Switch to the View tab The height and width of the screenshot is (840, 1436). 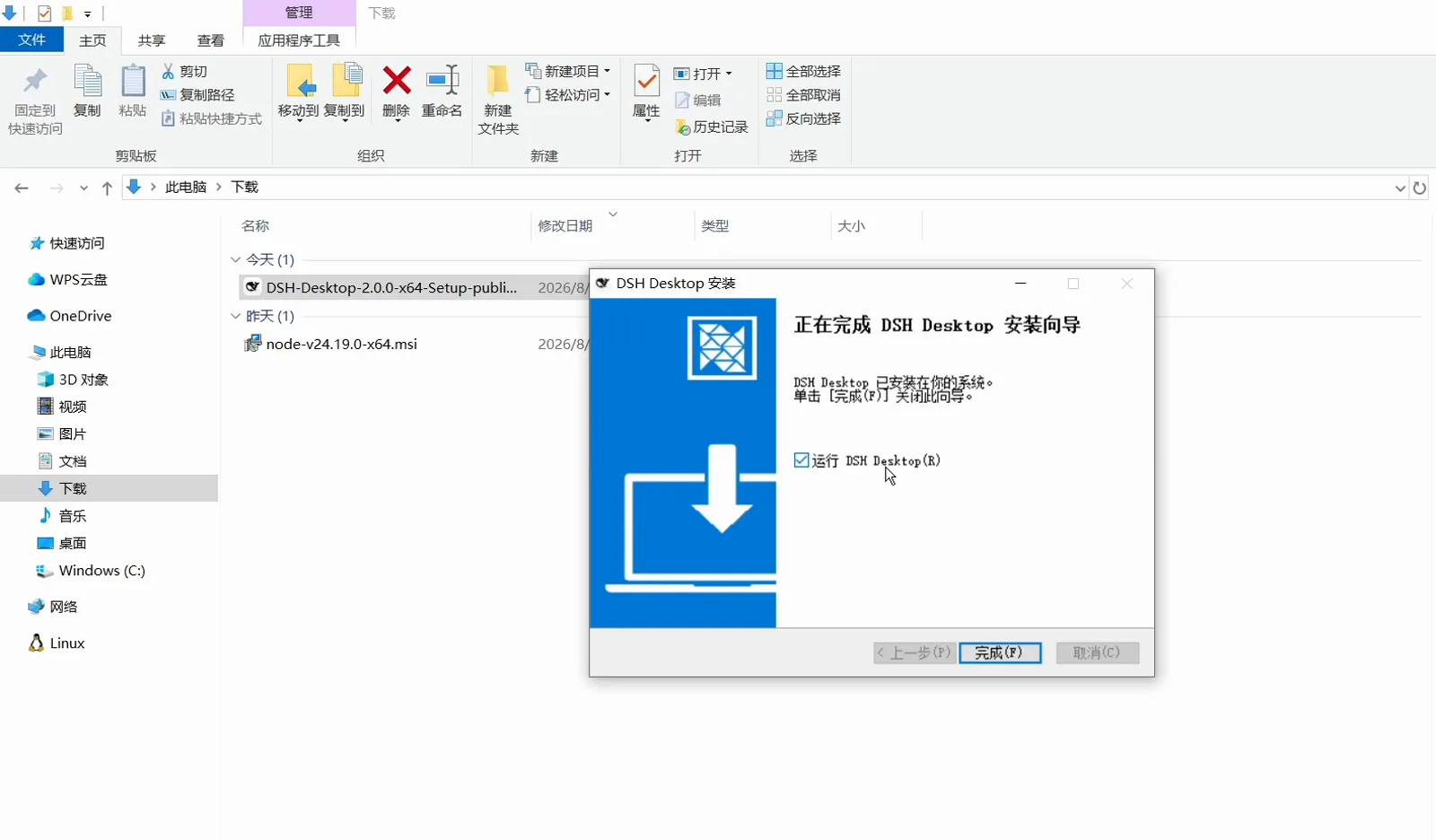211,40
